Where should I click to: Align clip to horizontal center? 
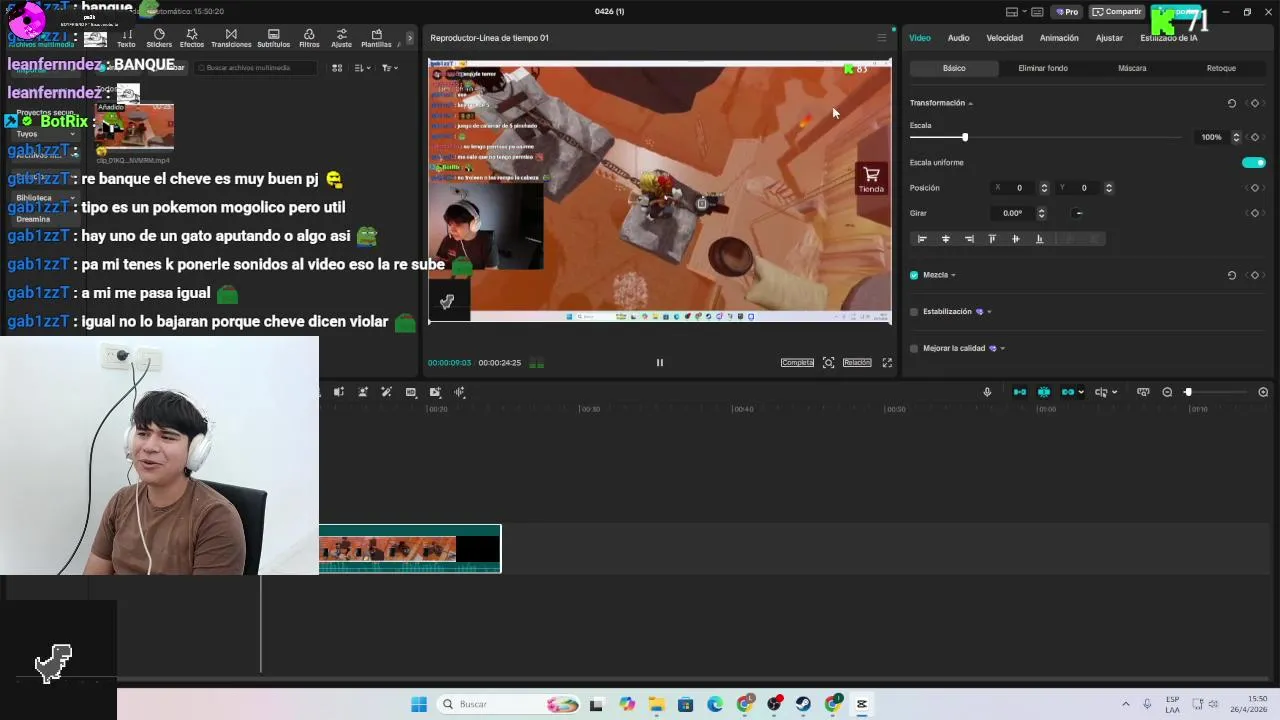point(945,239)
